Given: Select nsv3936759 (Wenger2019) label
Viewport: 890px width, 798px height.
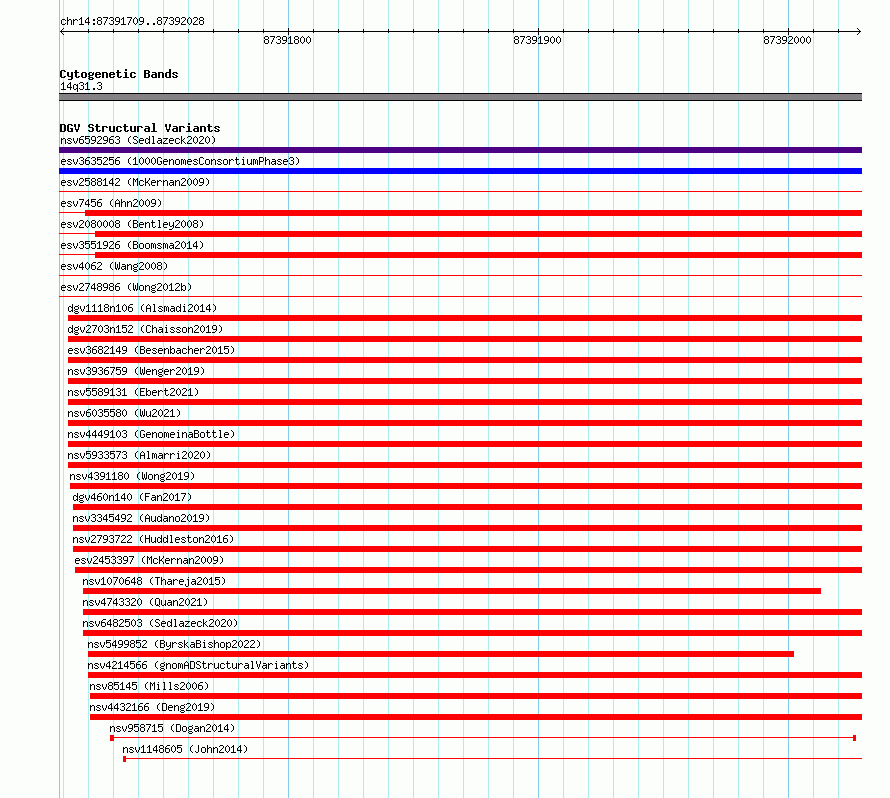Looking at the screenshot, I should [136, 371].
